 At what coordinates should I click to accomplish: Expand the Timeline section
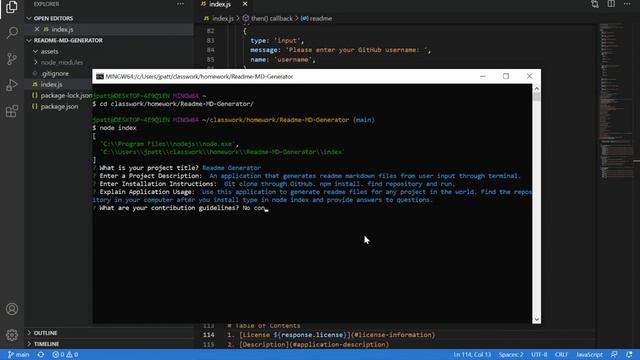coord(46,344)
